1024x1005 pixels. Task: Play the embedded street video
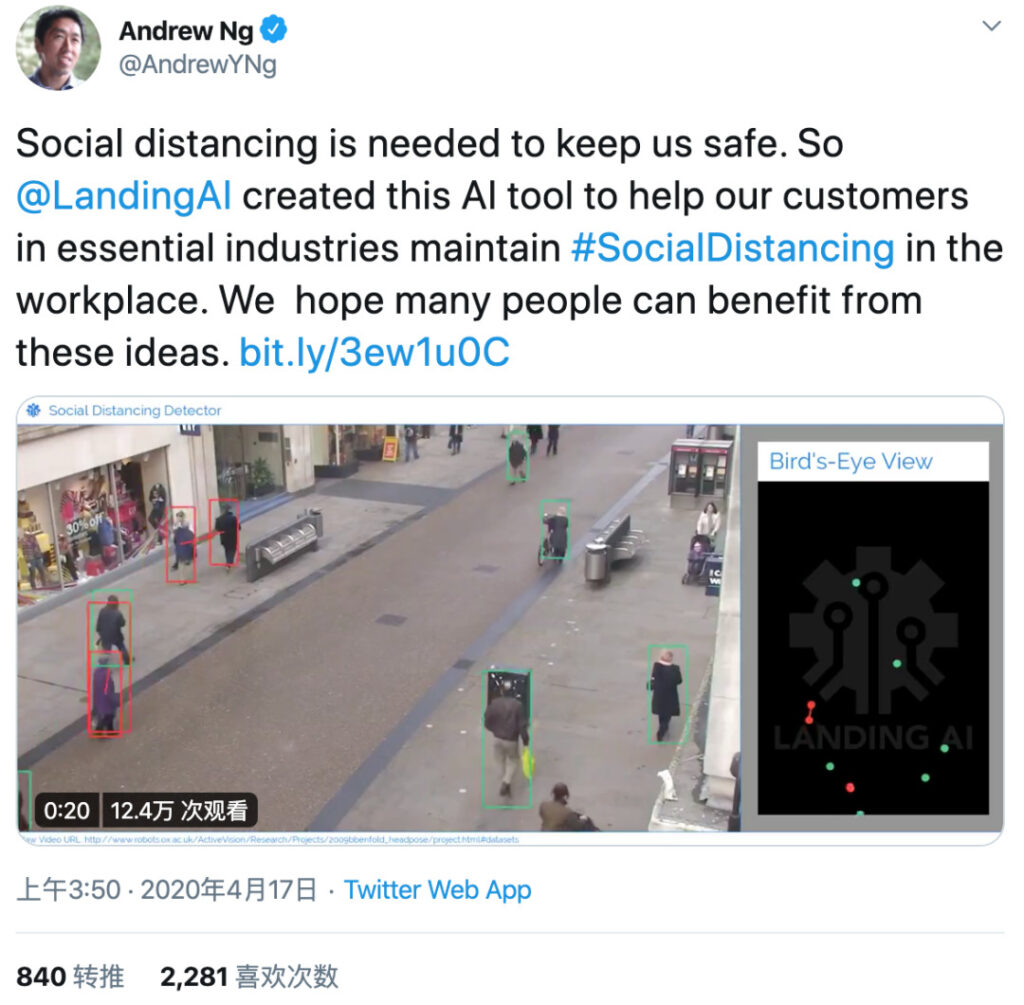coord(379,628)
